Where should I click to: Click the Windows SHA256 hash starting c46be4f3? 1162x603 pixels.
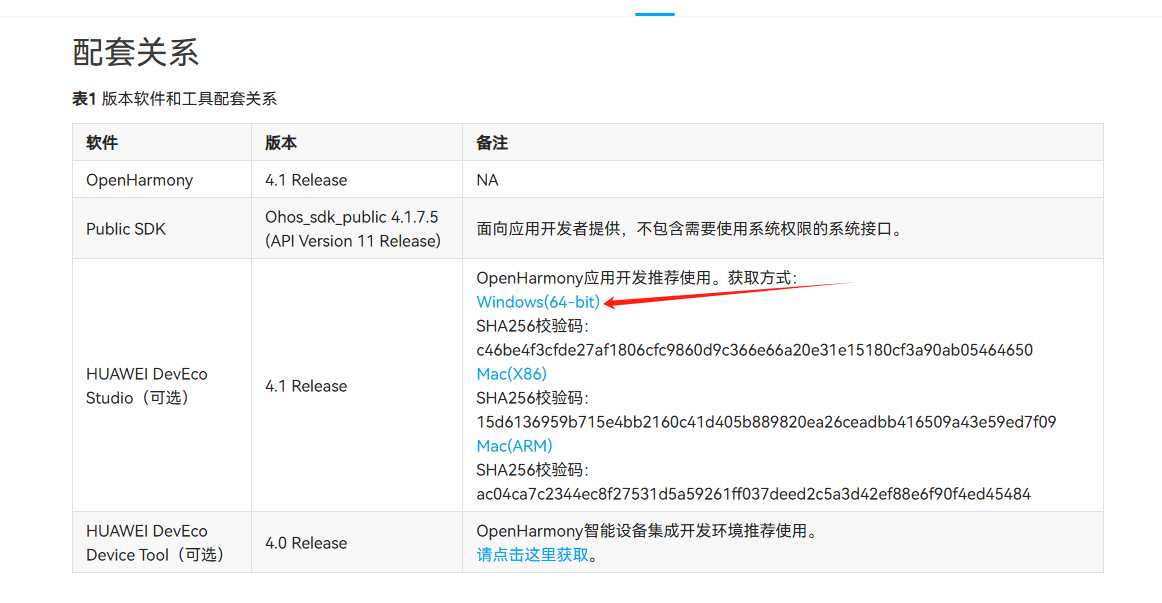pos(754,350)
